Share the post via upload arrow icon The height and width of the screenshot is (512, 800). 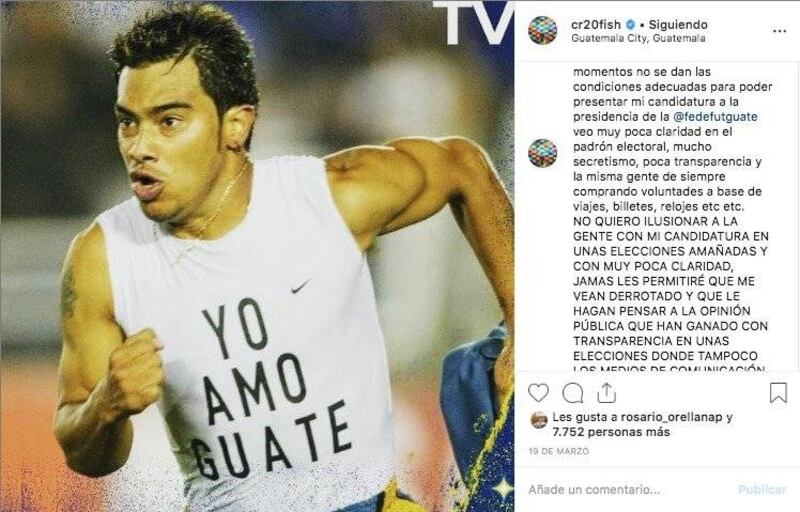pyautogui.click(x=606, y=393)
